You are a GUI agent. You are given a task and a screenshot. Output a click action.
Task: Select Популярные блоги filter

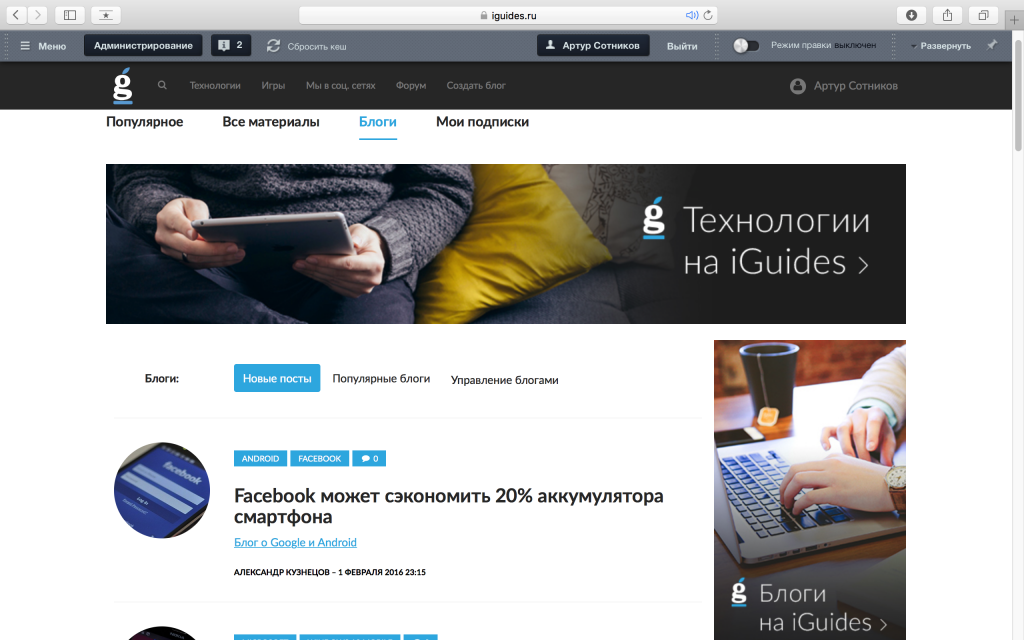(381, 378)
